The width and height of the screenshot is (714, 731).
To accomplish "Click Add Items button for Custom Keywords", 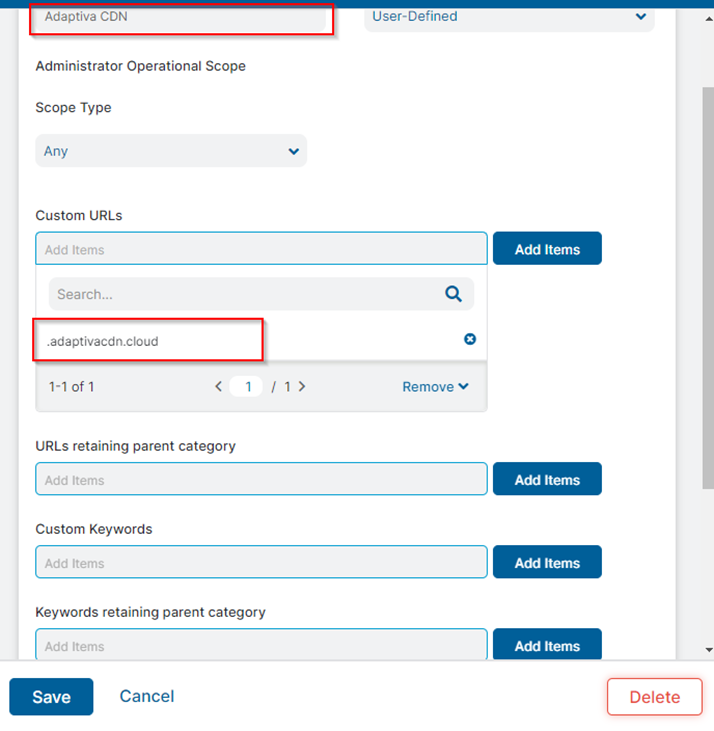I will click(547, 562).
